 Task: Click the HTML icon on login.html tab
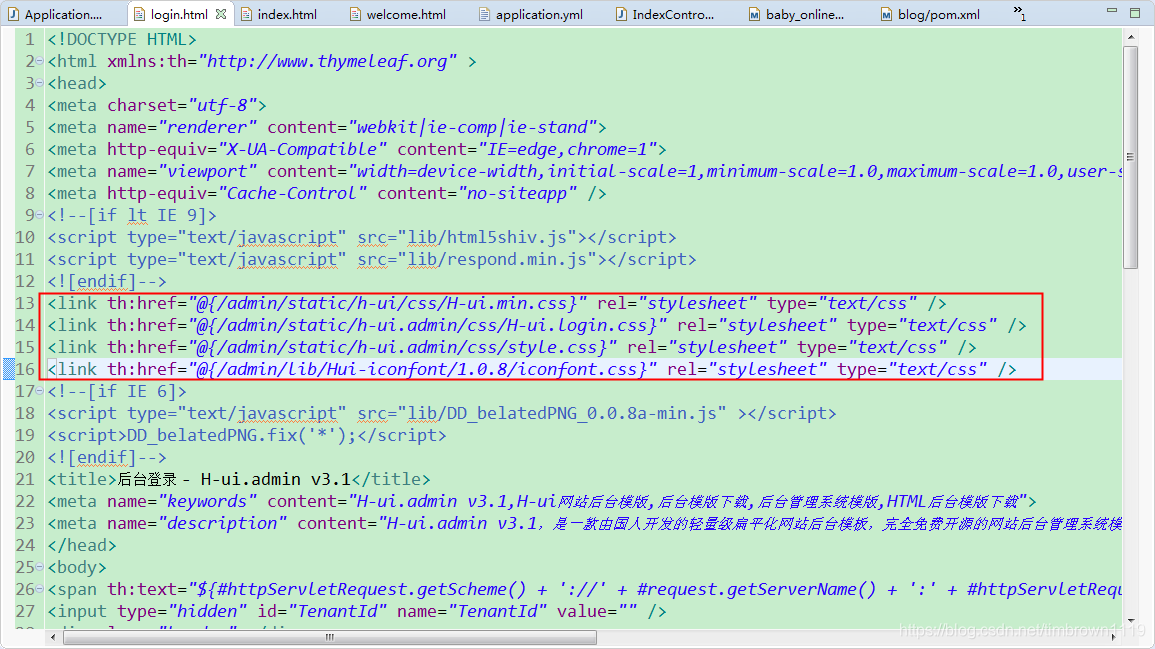pos(139,14)
